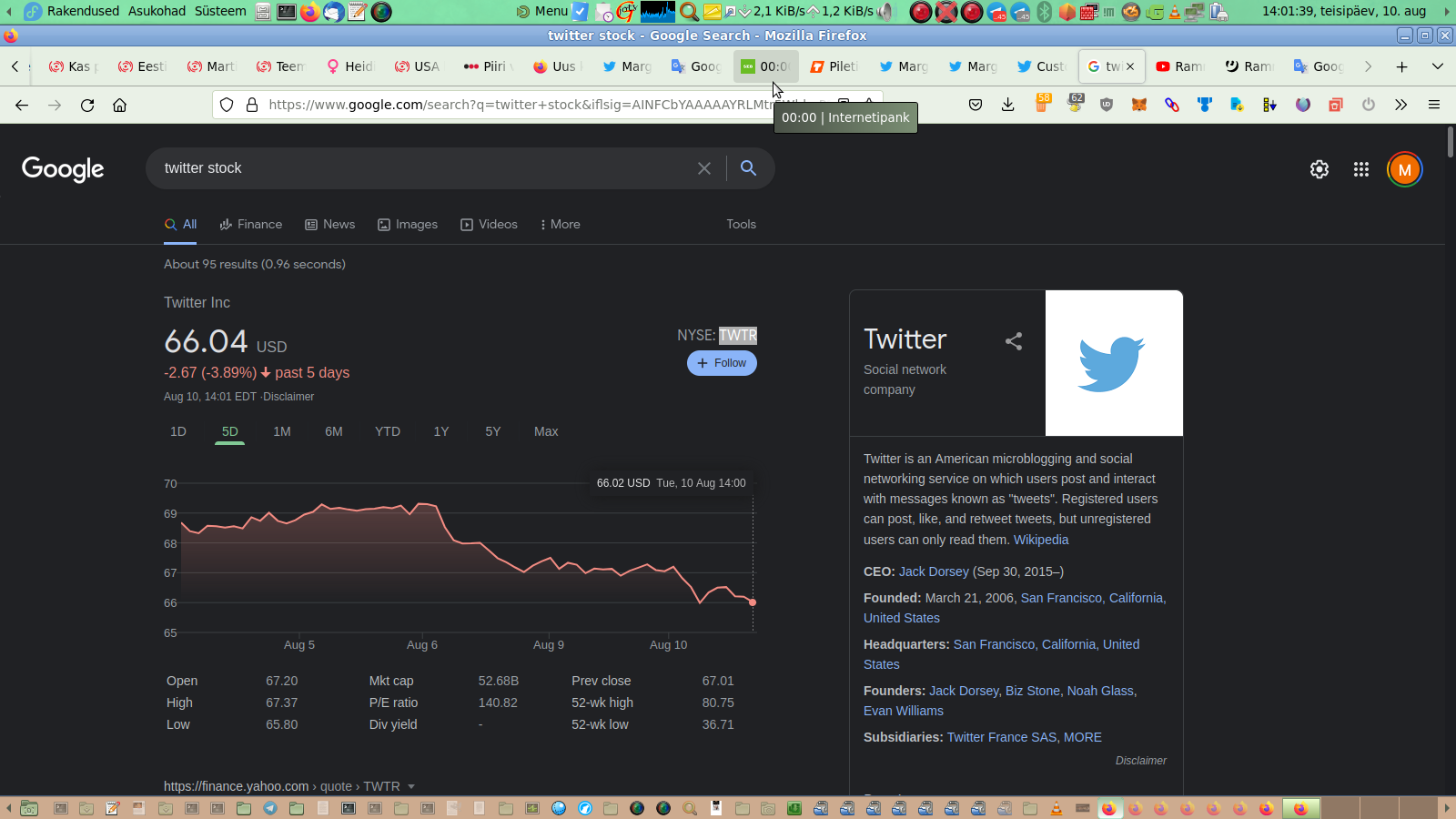Submit search with the magnifier icon
The width and height of the screenshot is (1456, 819).
748,168
